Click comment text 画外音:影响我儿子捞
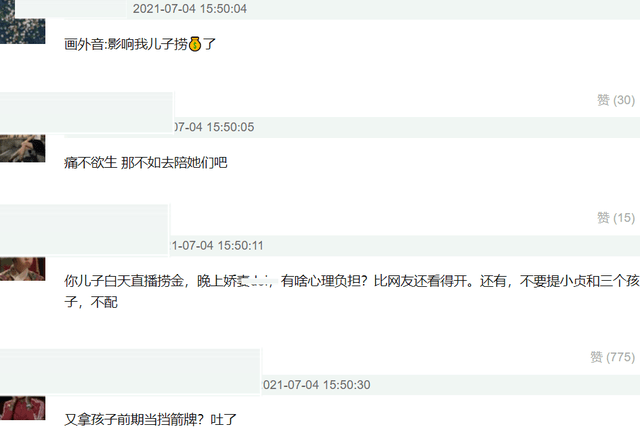The width and height of the screenshot is (640, 433). [x=126, y=44]
